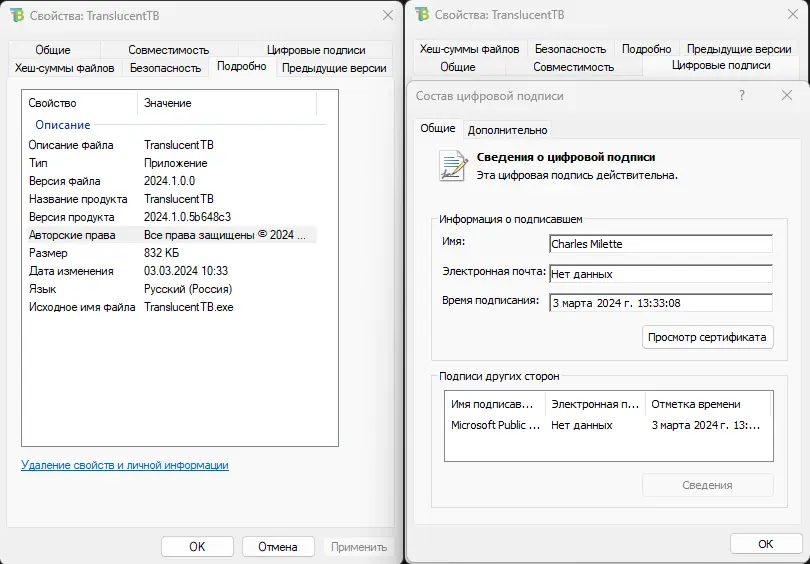The width and height of the screenshot is (810, 564).
Task: Open the Безопасность tab in left window
Action: click(165, 68)
